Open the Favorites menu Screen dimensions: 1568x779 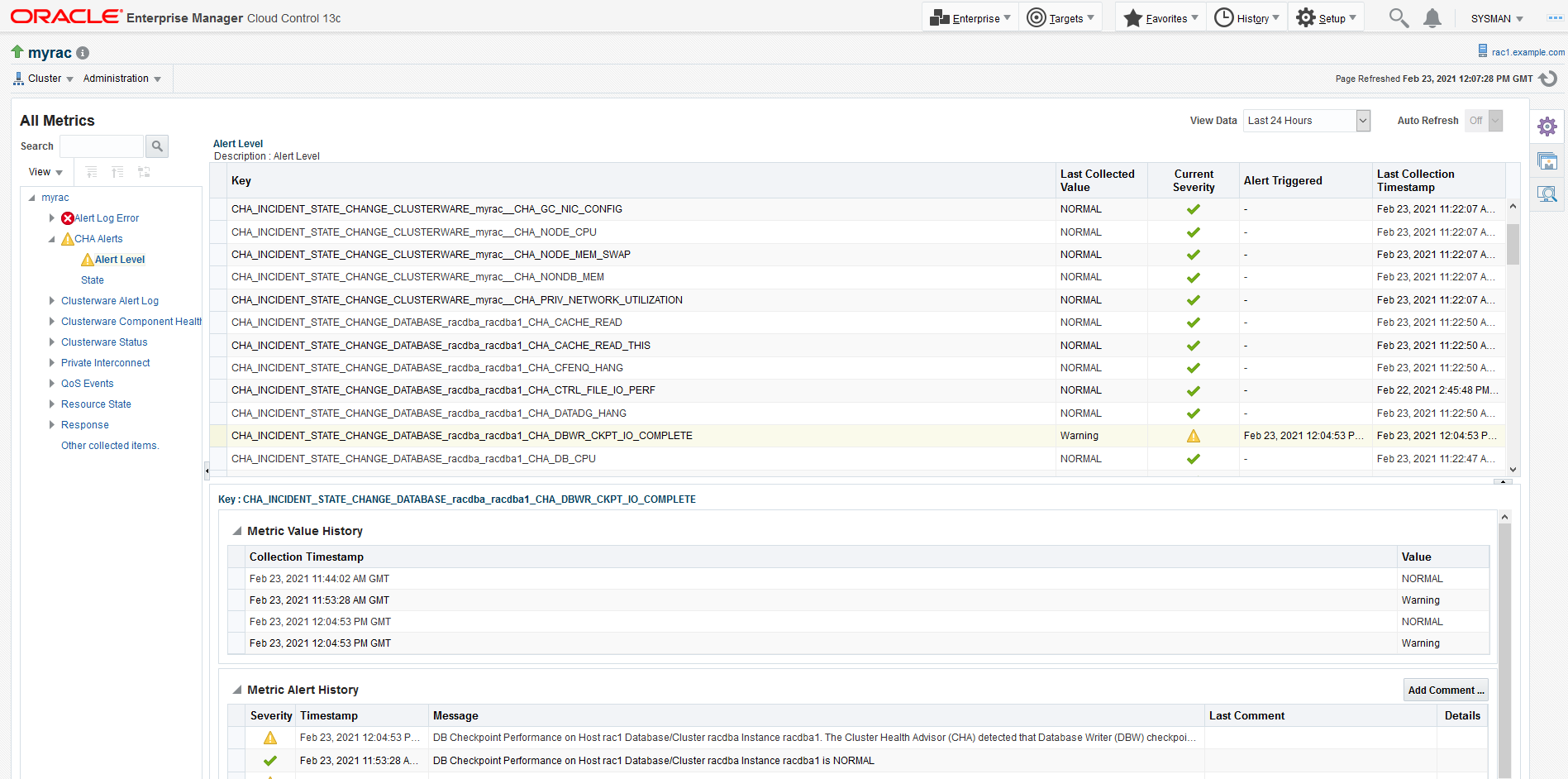(1161, 18)
